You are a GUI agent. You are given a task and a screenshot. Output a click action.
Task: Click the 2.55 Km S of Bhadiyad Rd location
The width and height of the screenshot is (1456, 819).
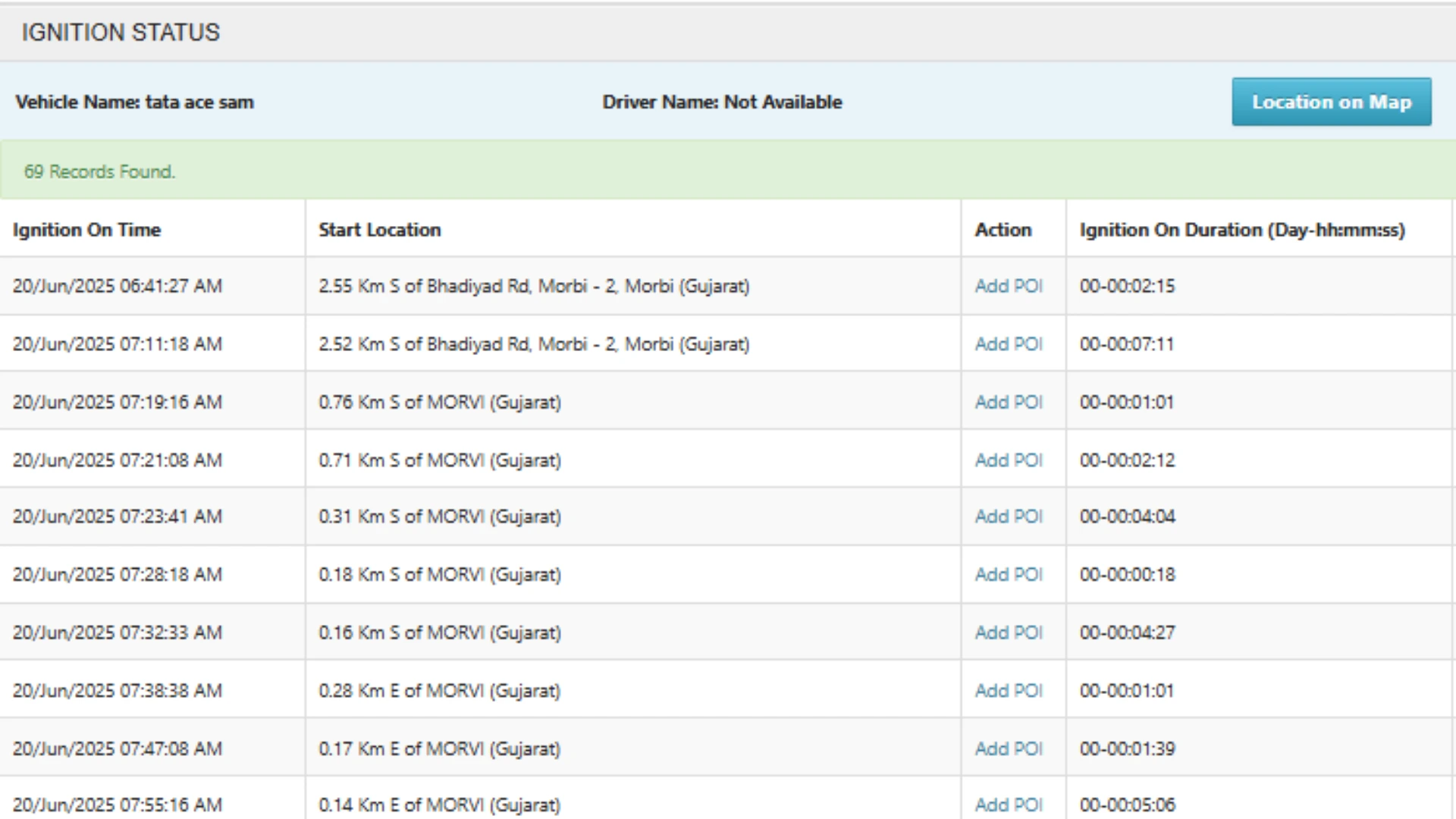(x=533, y=286)
